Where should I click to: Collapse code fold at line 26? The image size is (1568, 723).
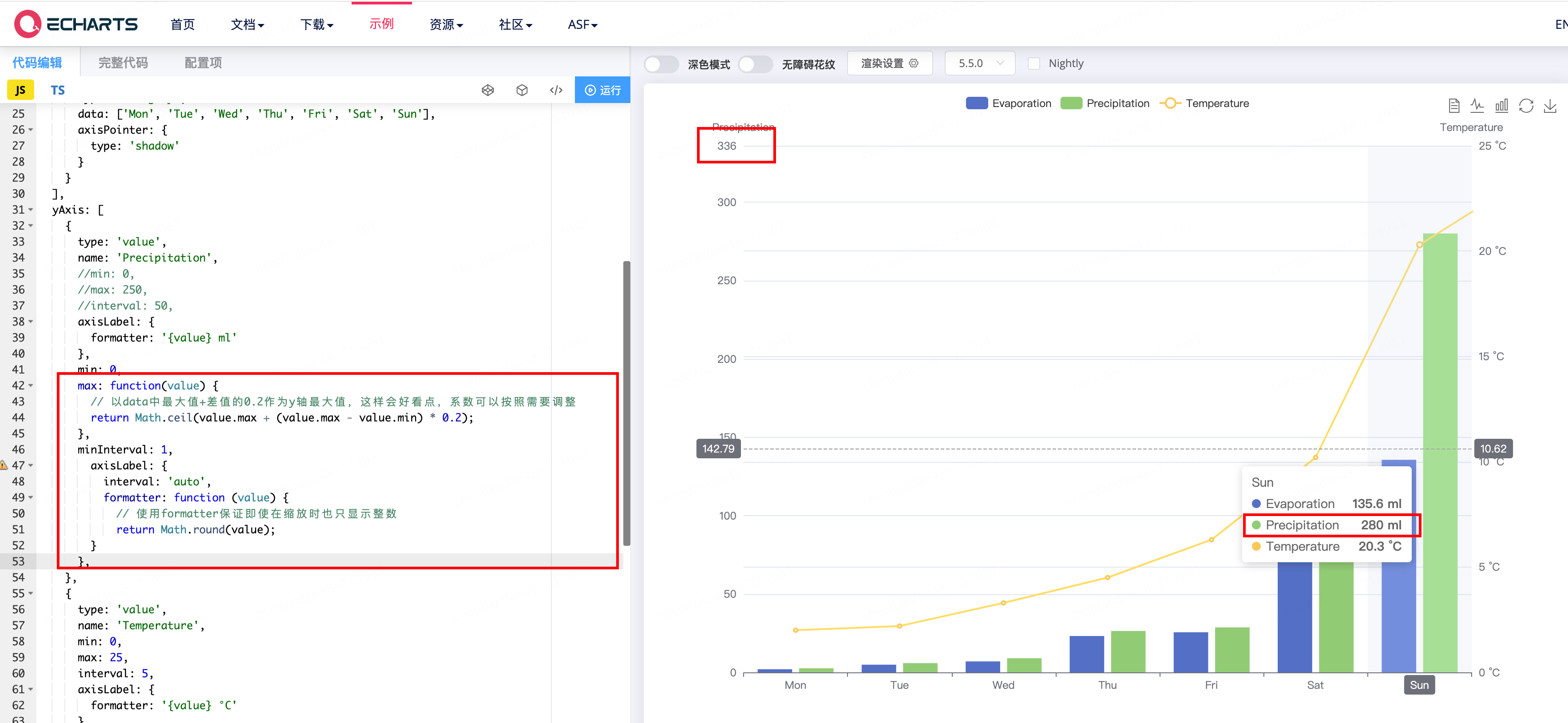coord(31,130)
